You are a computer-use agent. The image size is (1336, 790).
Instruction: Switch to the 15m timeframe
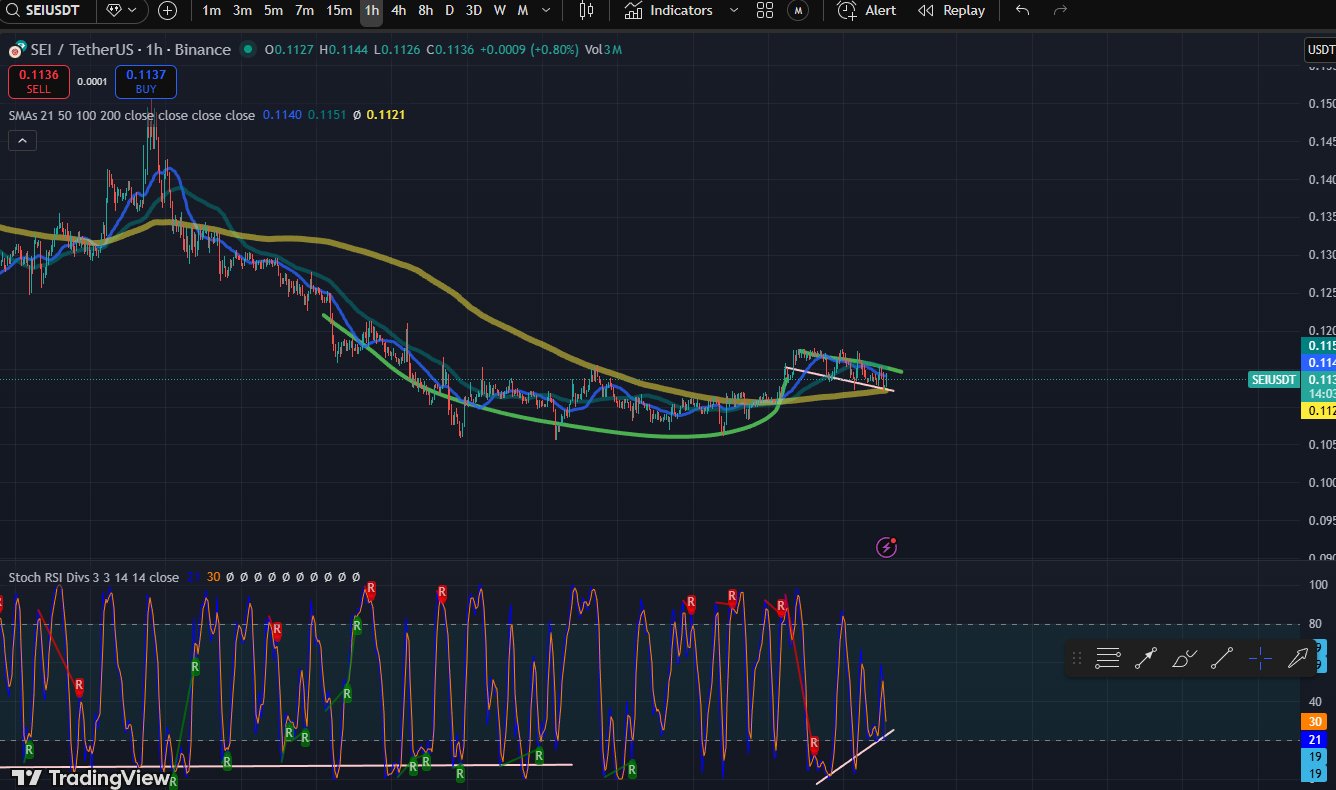339,11
